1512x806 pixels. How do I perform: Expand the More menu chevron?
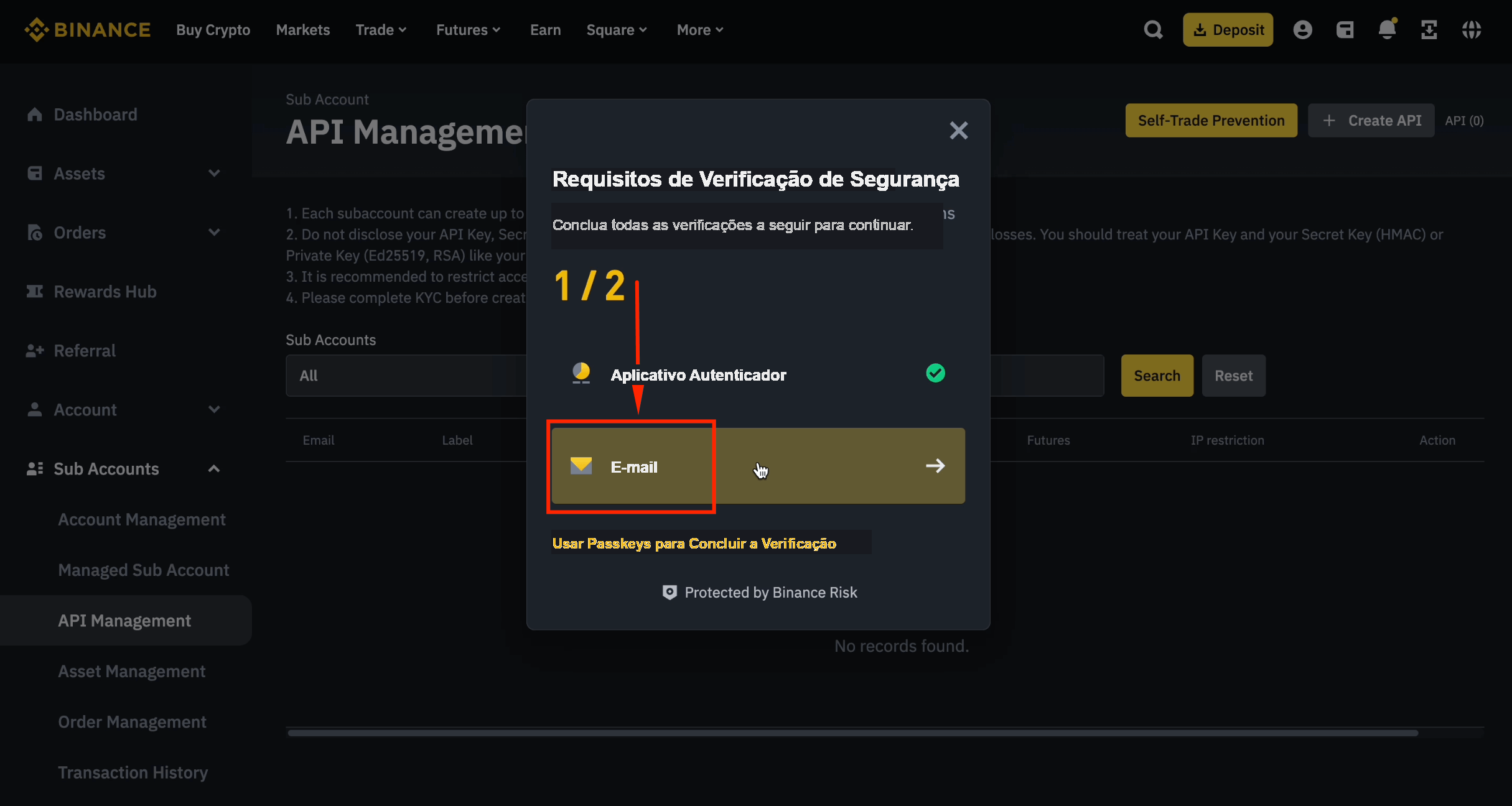pyautogui.click(x=719, y=30)
